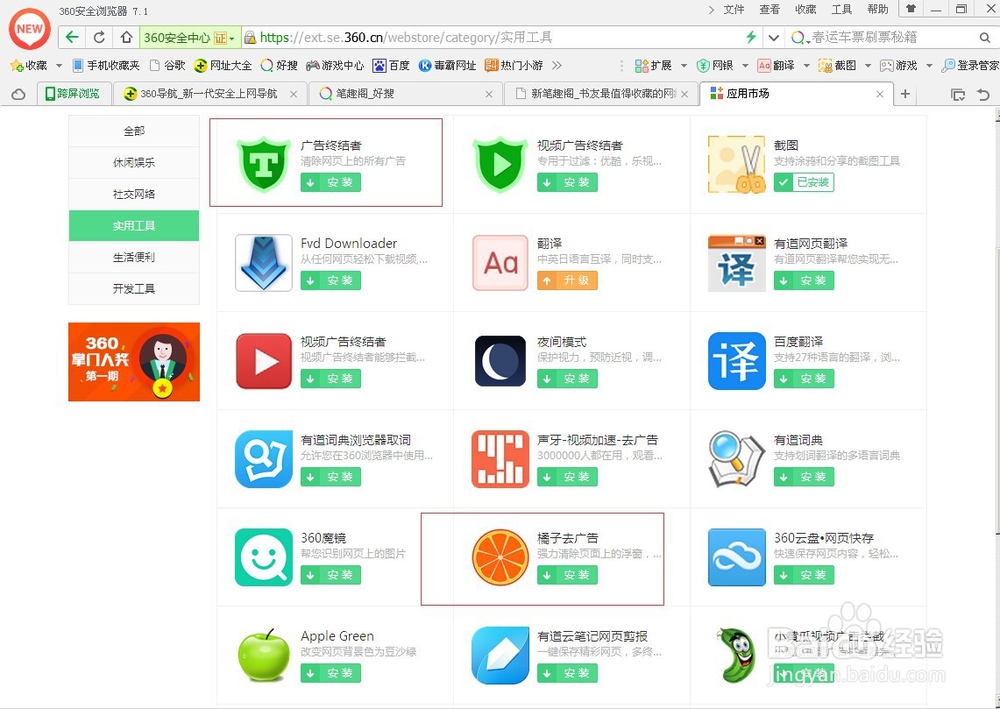The image size is (1000, 709).
Task: Open the 收藏 dropdown arrow in bookmarks bar
Action: point(59,66)
